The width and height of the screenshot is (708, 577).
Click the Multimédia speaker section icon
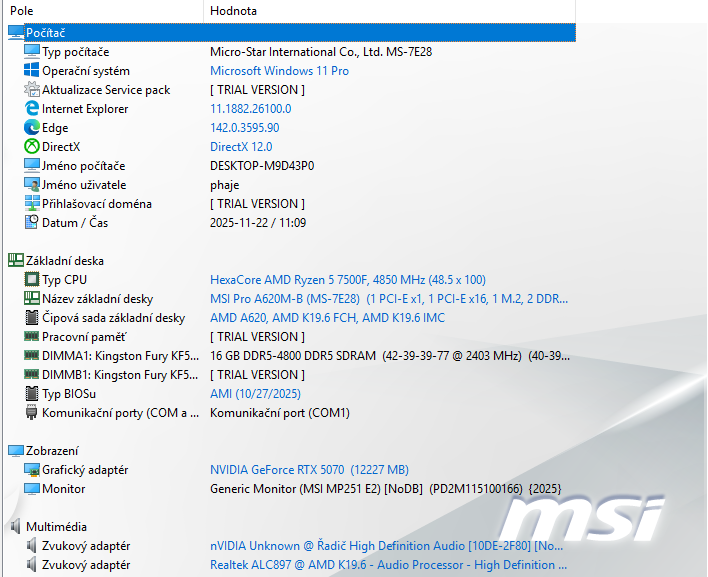(x=16, y=526)
